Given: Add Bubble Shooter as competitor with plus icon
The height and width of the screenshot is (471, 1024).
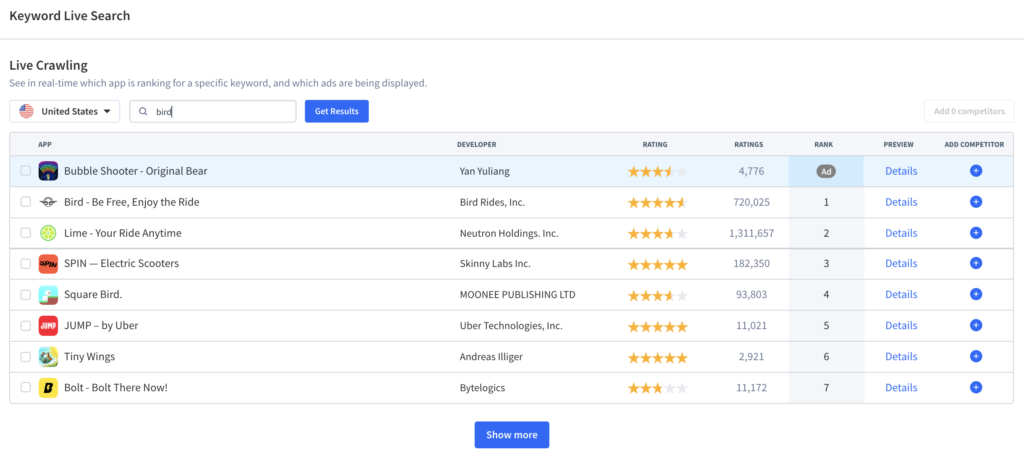Looking at the screenshot, I should tap(976, 171).
